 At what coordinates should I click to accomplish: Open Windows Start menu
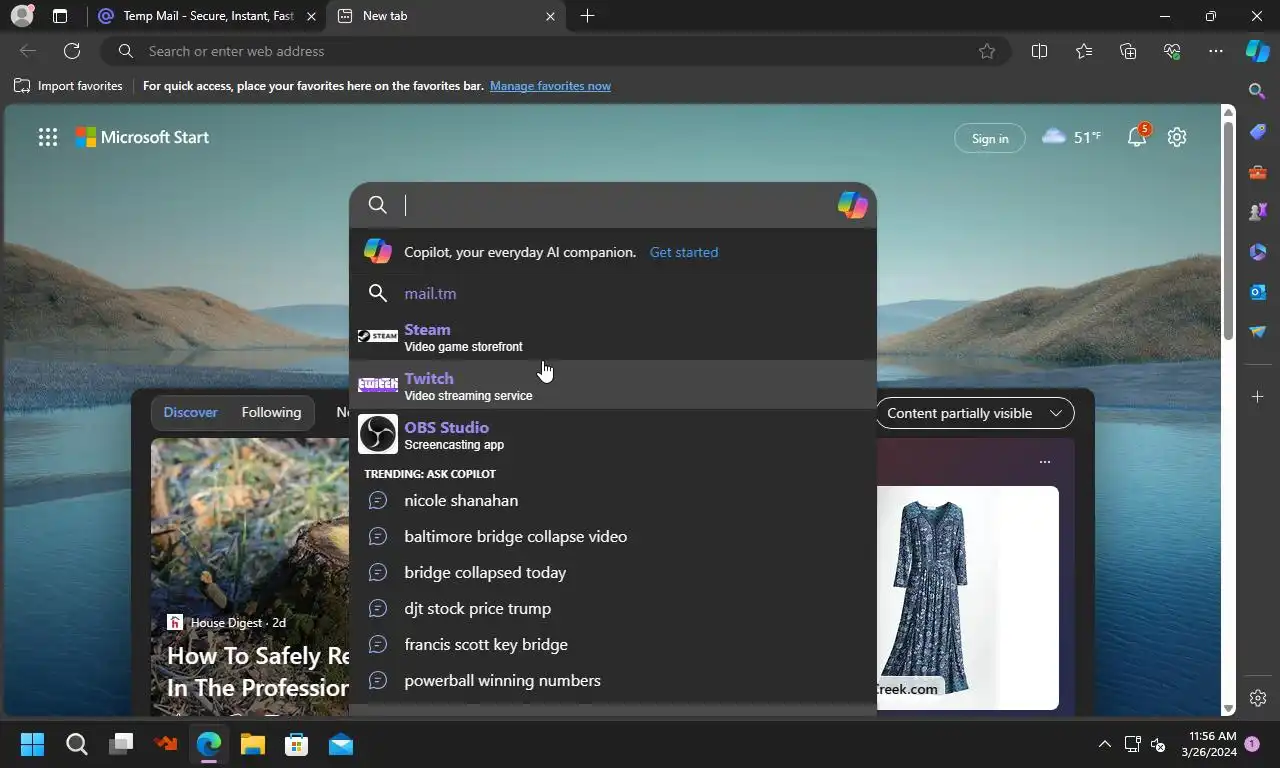(x=32, y=744)
